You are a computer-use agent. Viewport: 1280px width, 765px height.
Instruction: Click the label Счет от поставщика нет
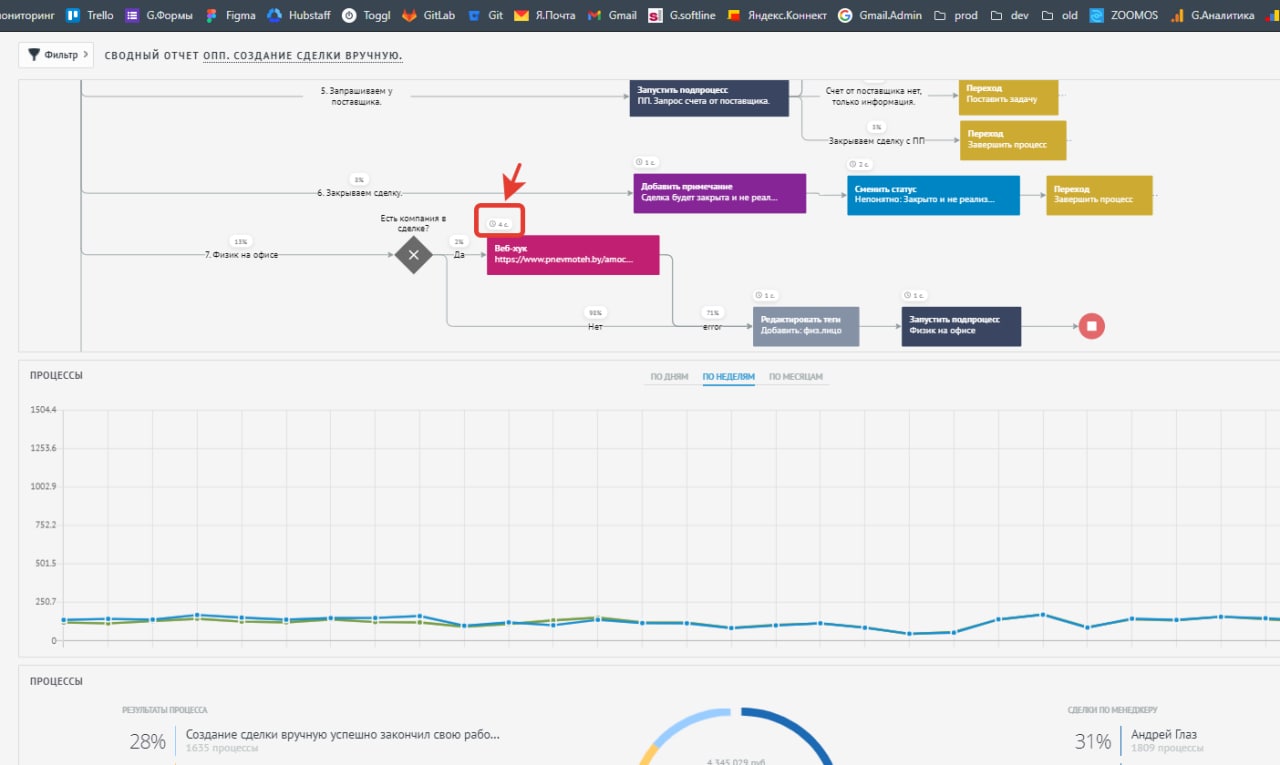[x=872, y=96]
